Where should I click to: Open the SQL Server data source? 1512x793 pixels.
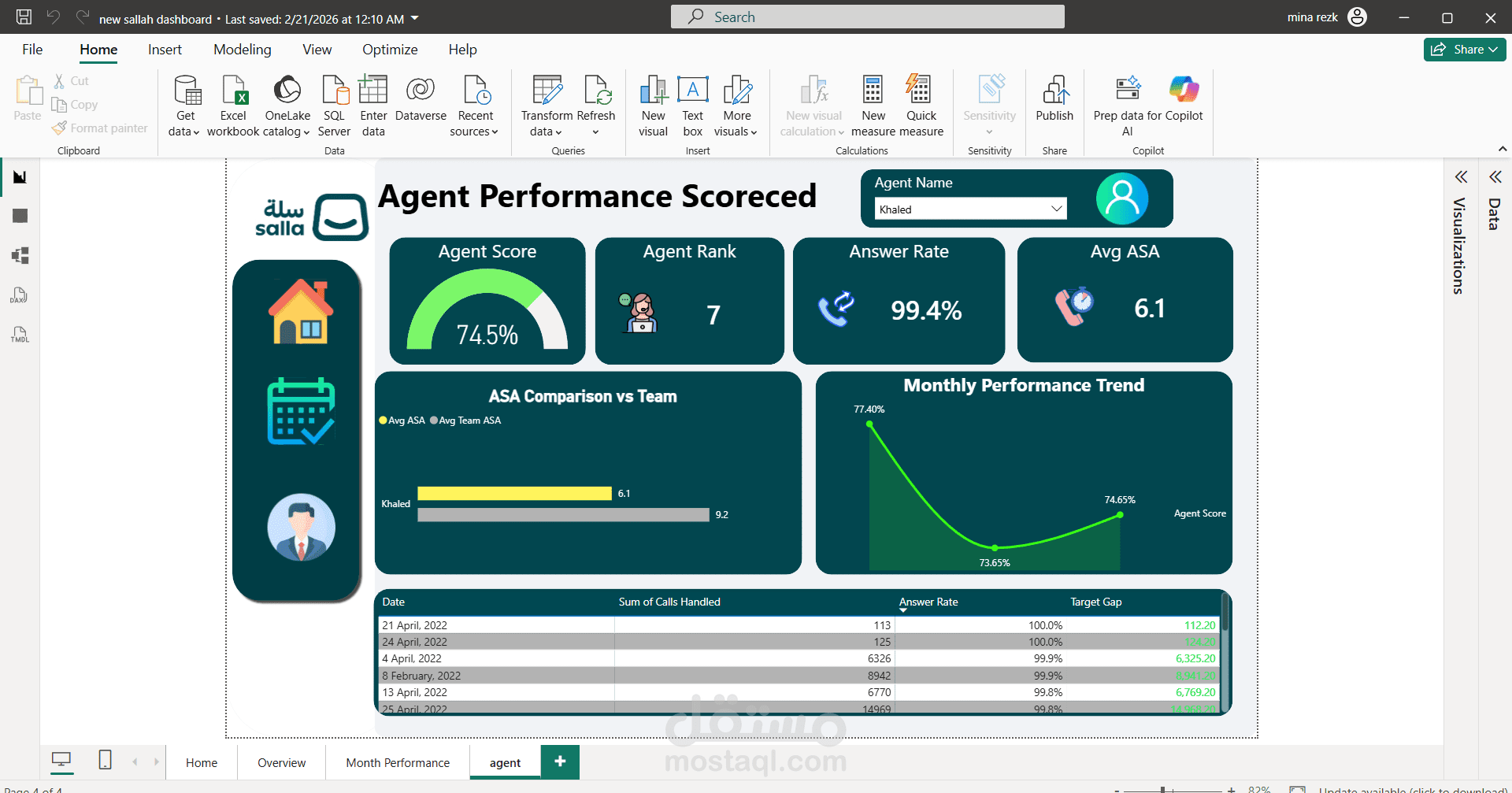point(335,106)
